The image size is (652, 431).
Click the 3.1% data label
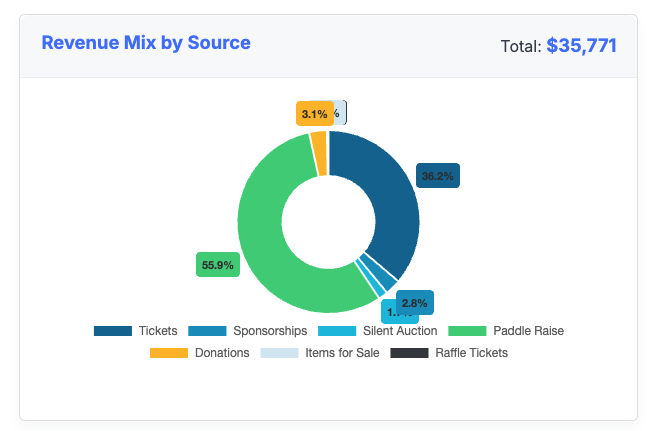(315, 113)
